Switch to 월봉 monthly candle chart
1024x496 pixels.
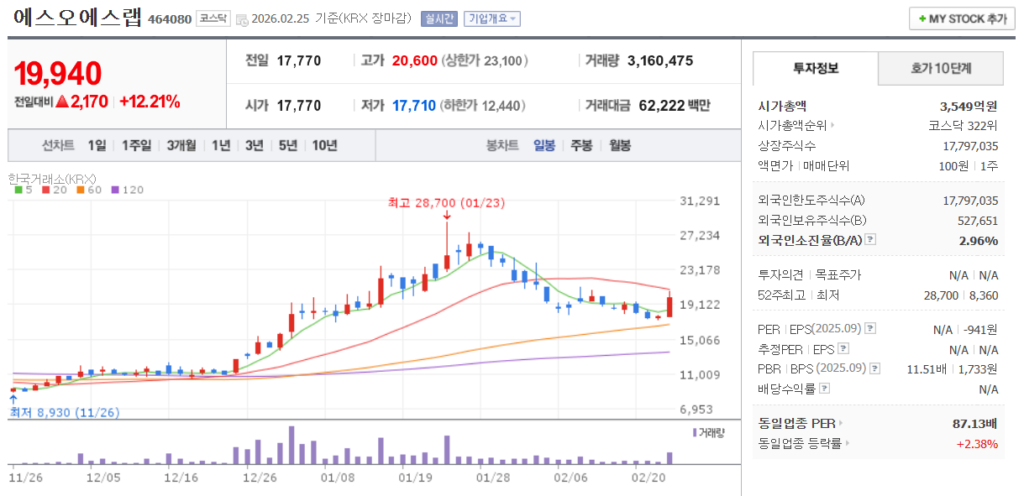point(619,145)
